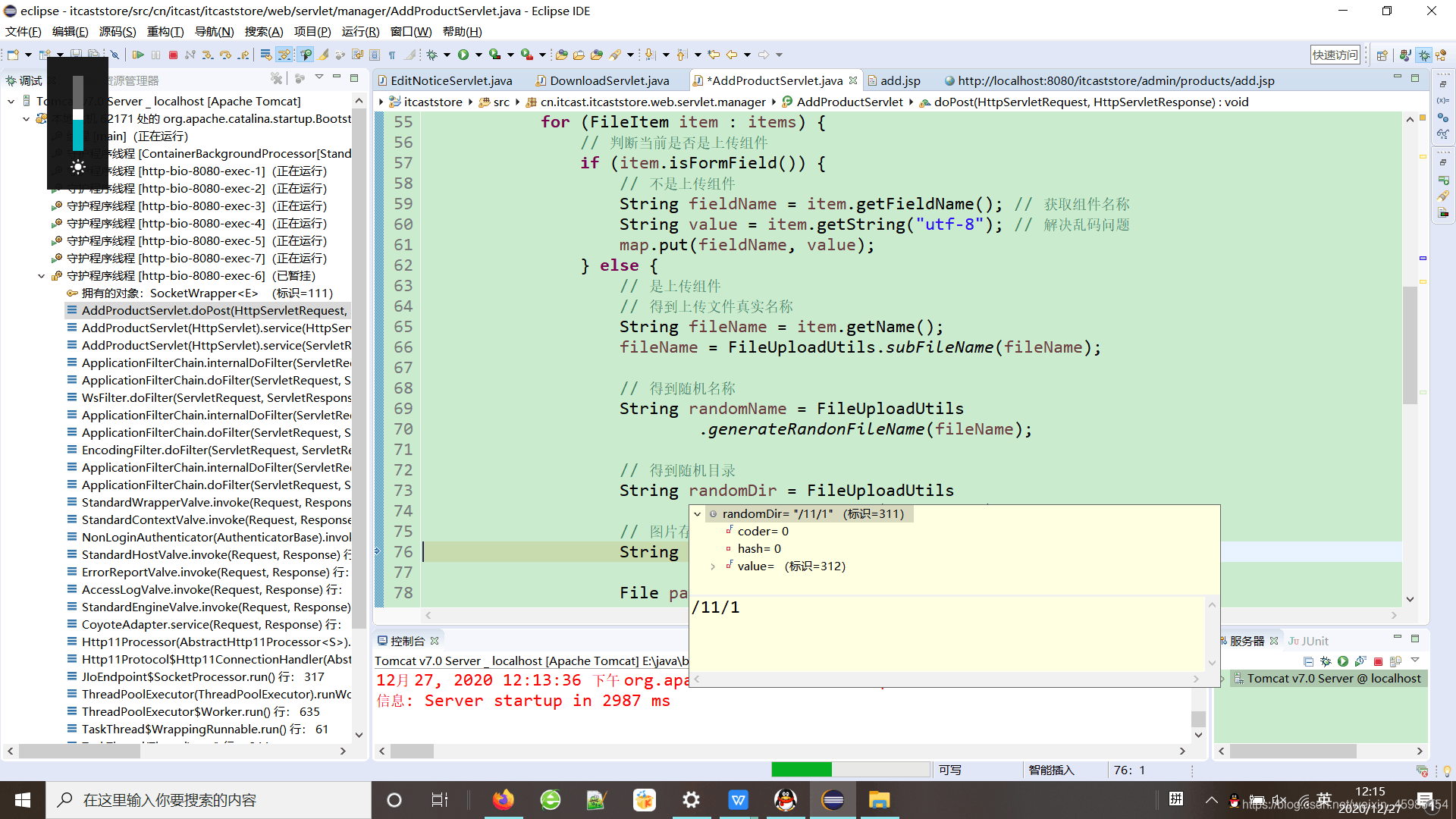Click the Publish to server icon in the Servers view
Viewport: 1456px width, 819px height.
pos(1396,661)
